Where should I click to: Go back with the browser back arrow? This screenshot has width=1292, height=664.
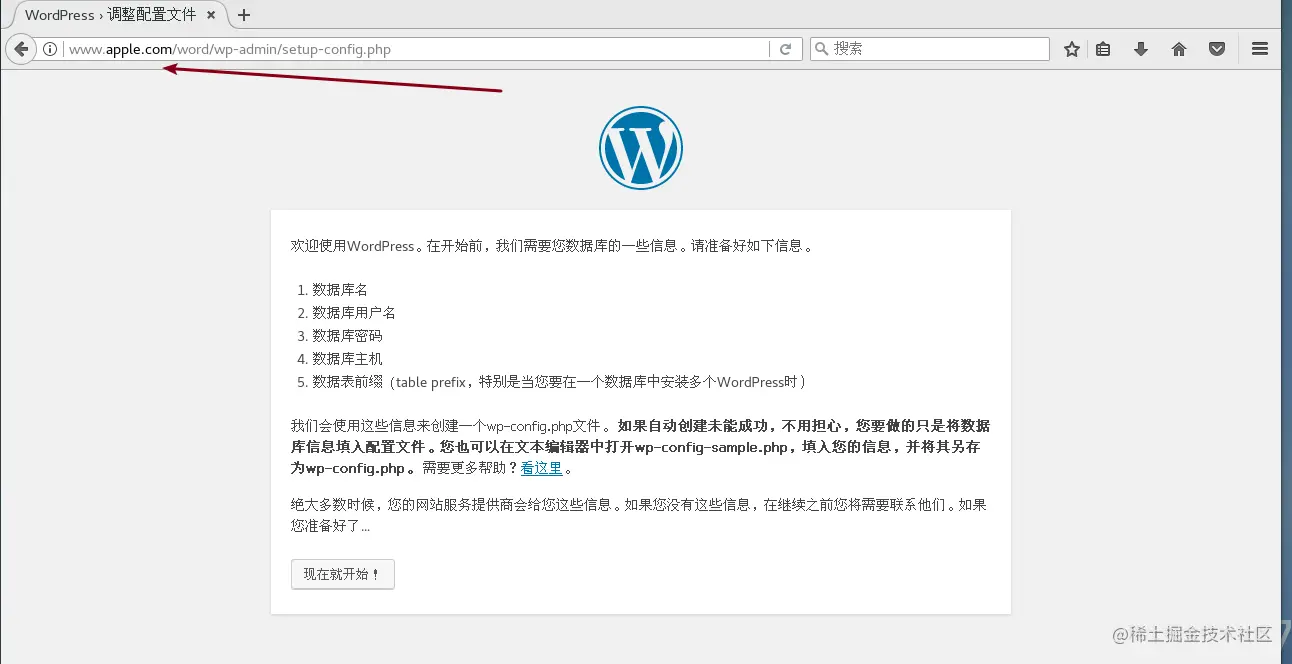click(x=21, y=49)
